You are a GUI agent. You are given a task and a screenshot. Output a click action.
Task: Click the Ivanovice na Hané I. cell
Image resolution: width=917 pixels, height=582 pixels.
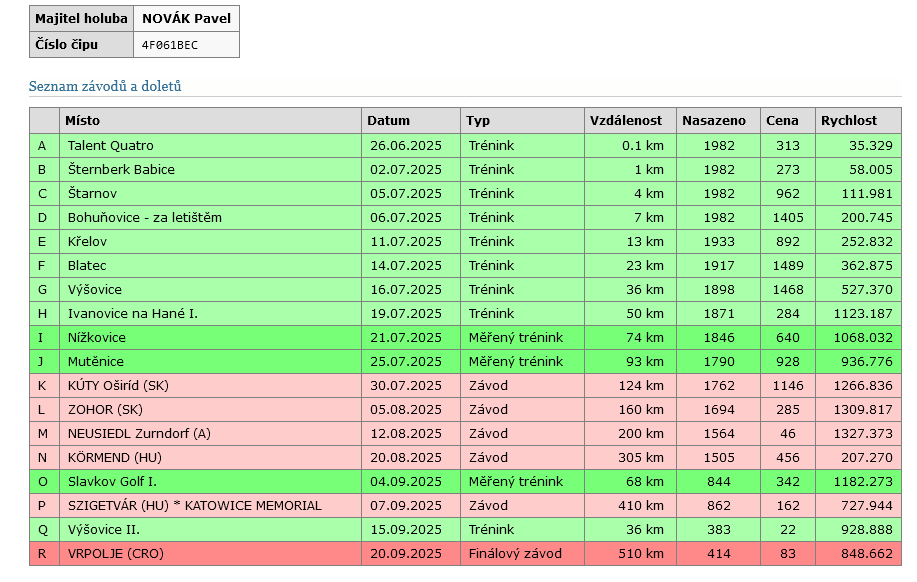pos(132,314)
